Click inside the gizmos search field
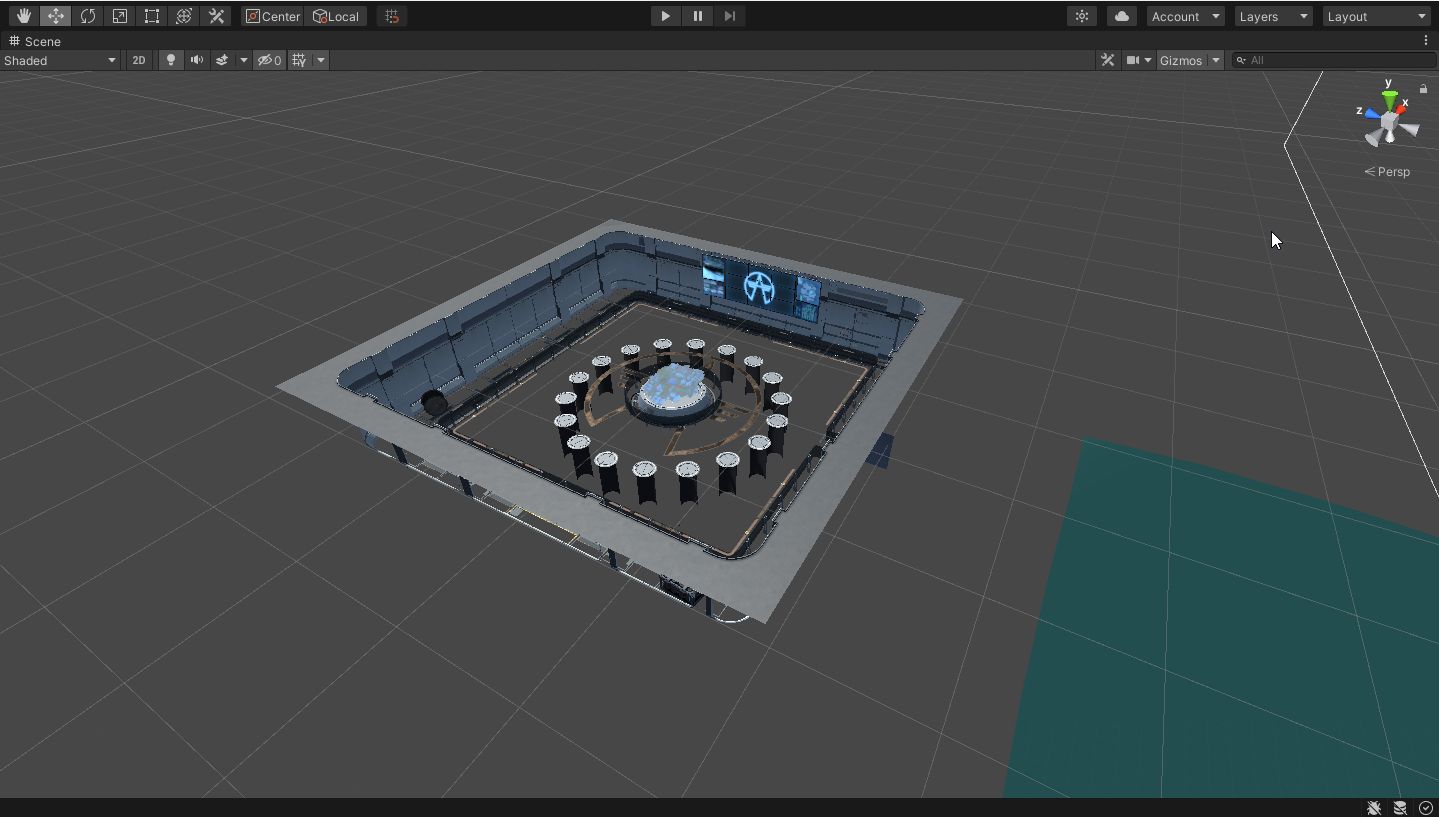The image size is (1439, 817). [1330, 60]
